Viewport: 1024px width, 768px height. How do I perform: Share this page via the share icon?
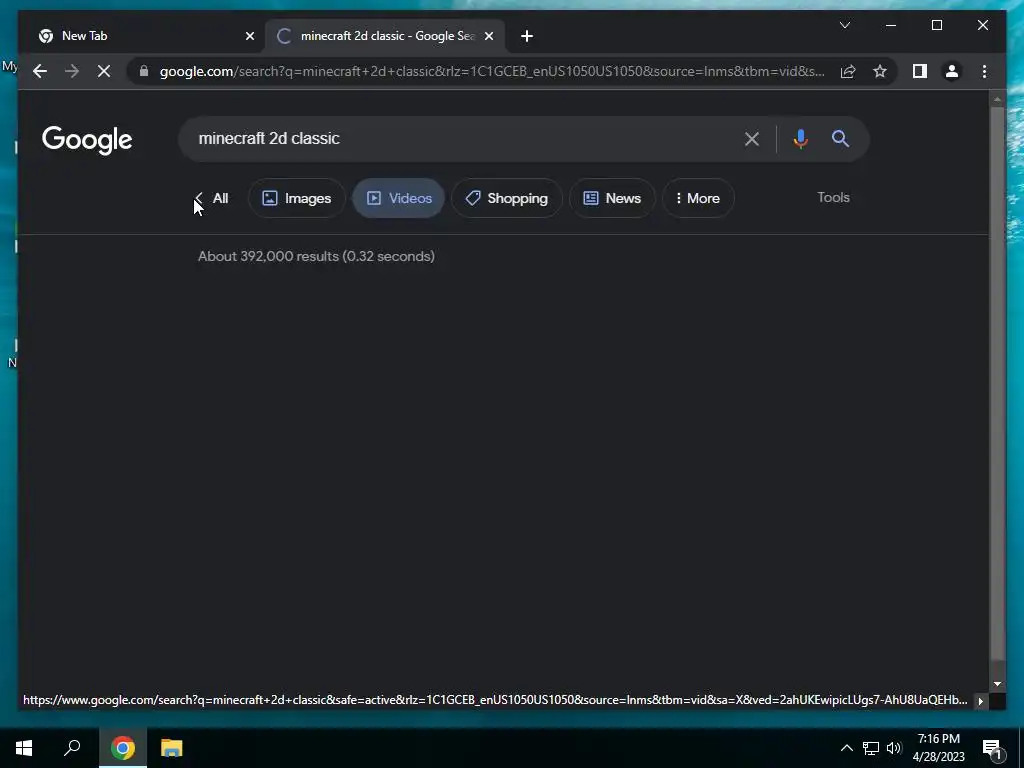click(x=848, y=71)
